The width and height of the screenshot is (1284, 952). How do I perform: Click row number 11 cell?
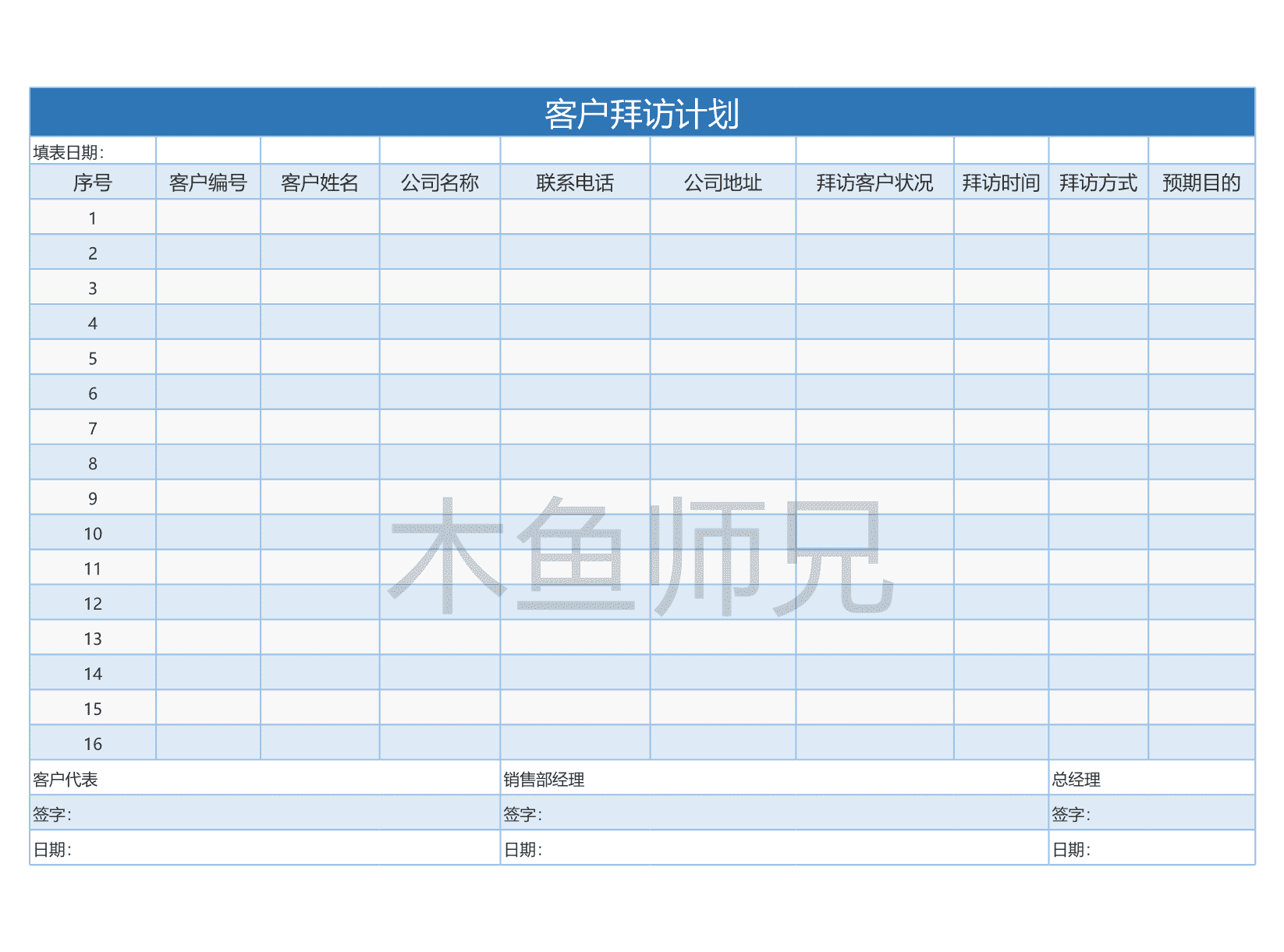93,568
